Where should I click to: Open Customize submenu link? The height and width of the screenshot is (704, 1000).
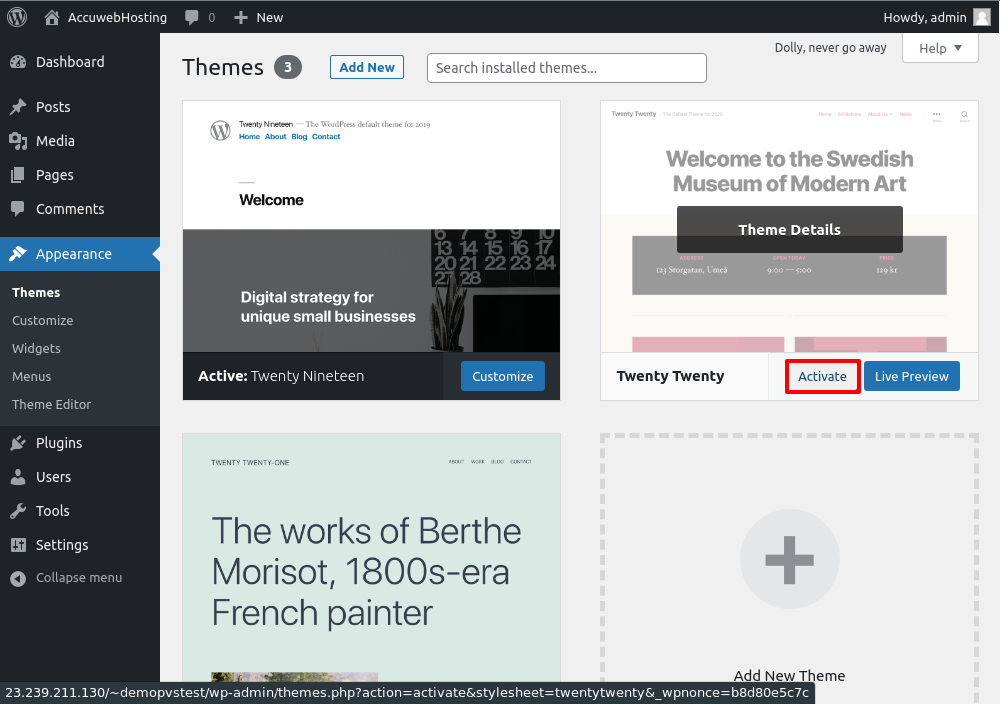pos(43,320)
